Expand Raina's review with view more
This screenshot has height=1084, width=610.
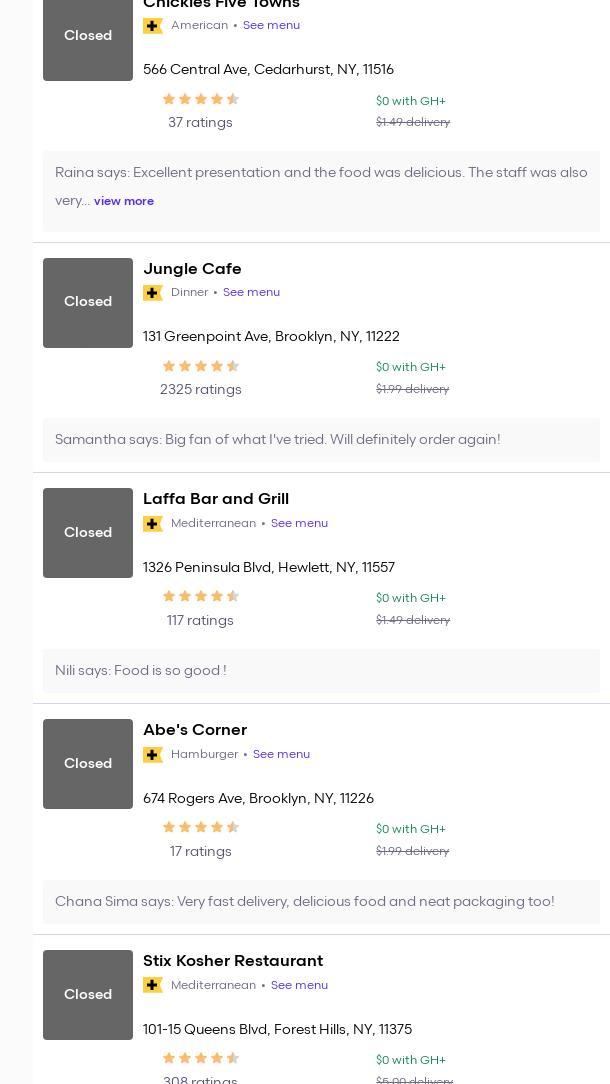[x=124, y=201]
